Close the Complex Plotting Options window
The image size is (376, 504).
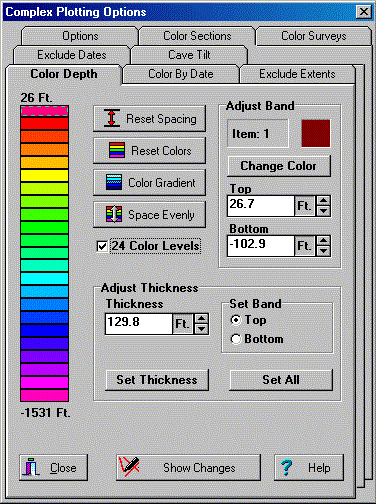[363, 12]
